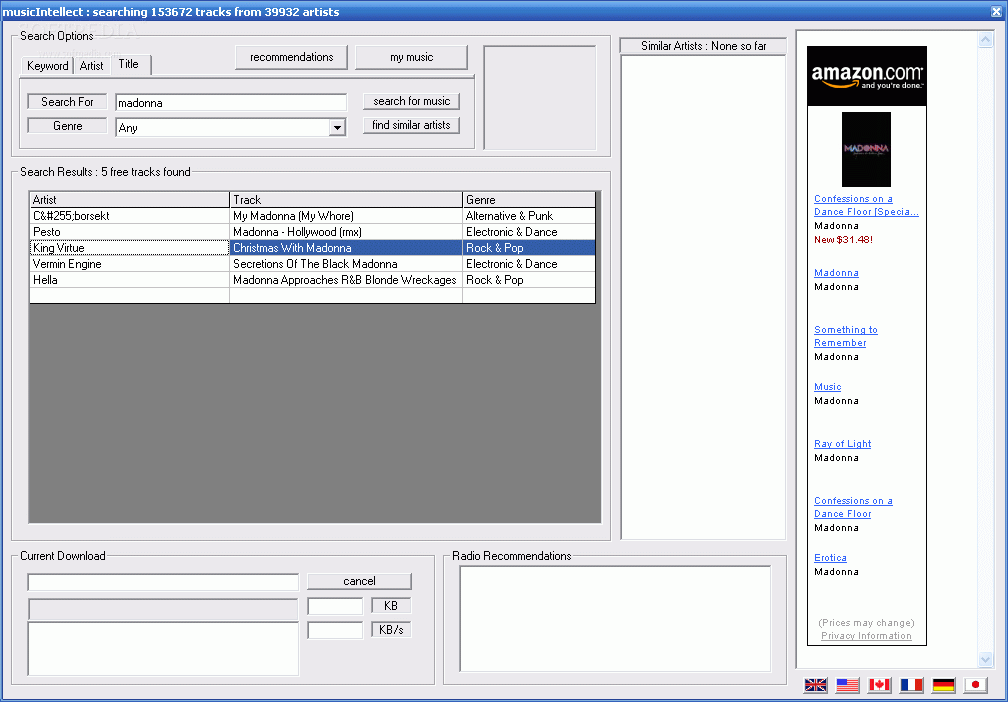Open Confessions on a Dance Floor Special link
This screenshot has width=1008, height=702.
coord(866,205)
